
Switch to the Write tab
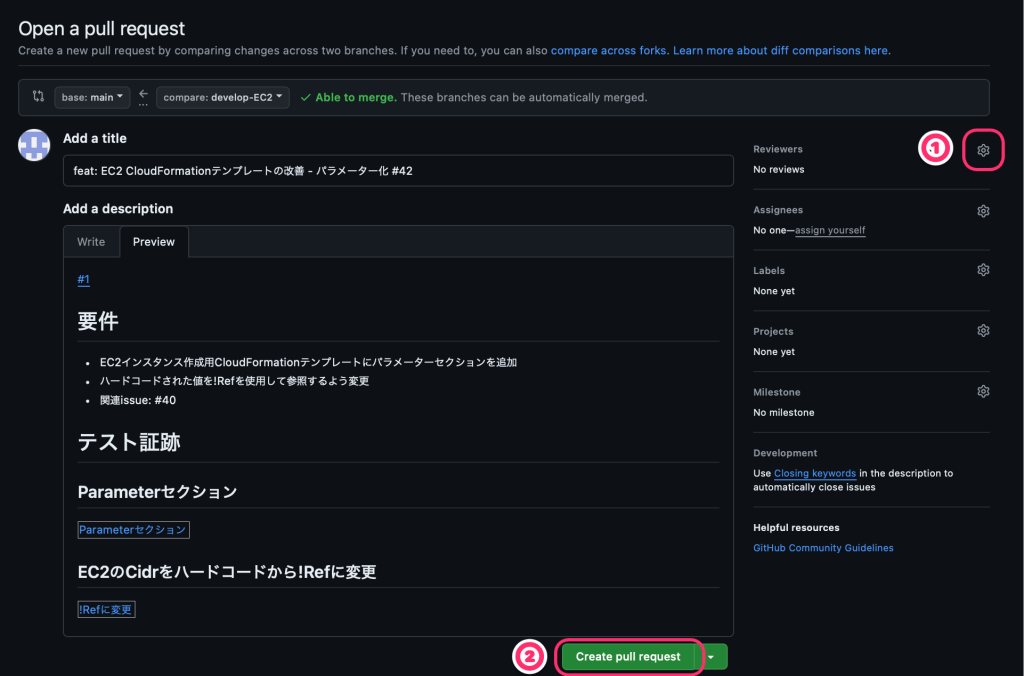91,242
